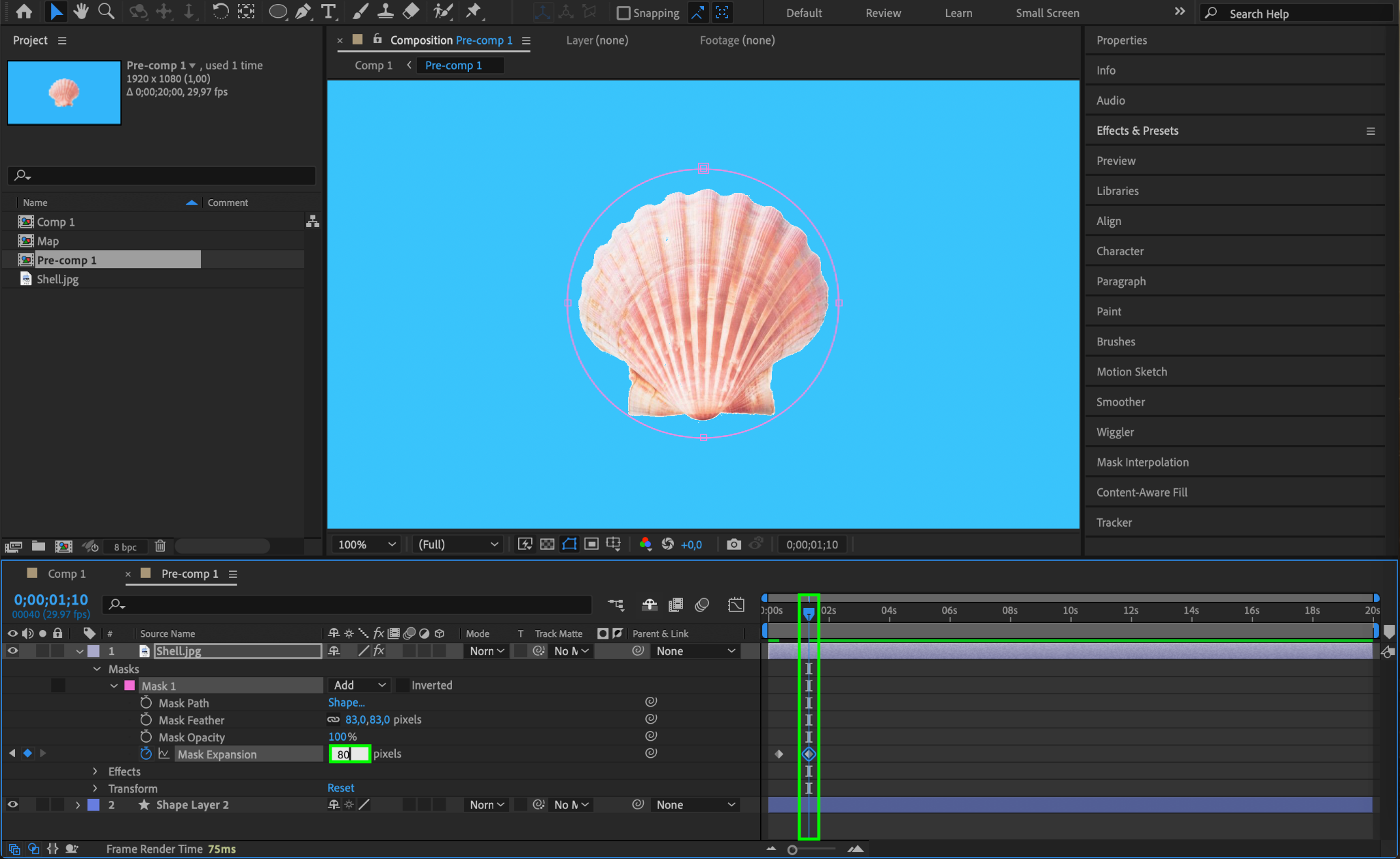Click the pink Mask 1 color swatch
This screenshot has width=1400, height=859.
(129, 685)
